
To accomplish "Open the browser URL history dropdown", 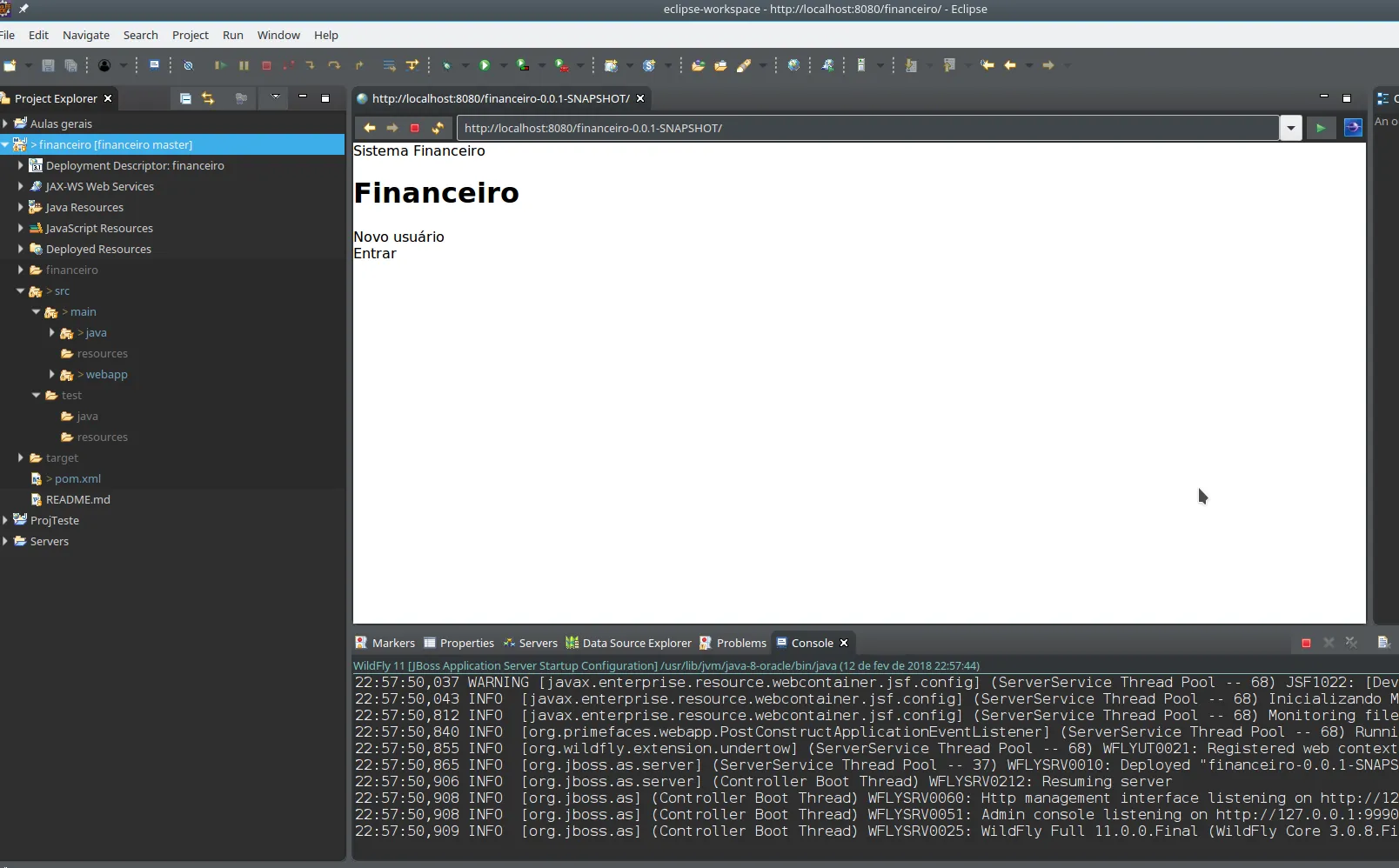I will pyautogui.click(x=1291, y=128).
